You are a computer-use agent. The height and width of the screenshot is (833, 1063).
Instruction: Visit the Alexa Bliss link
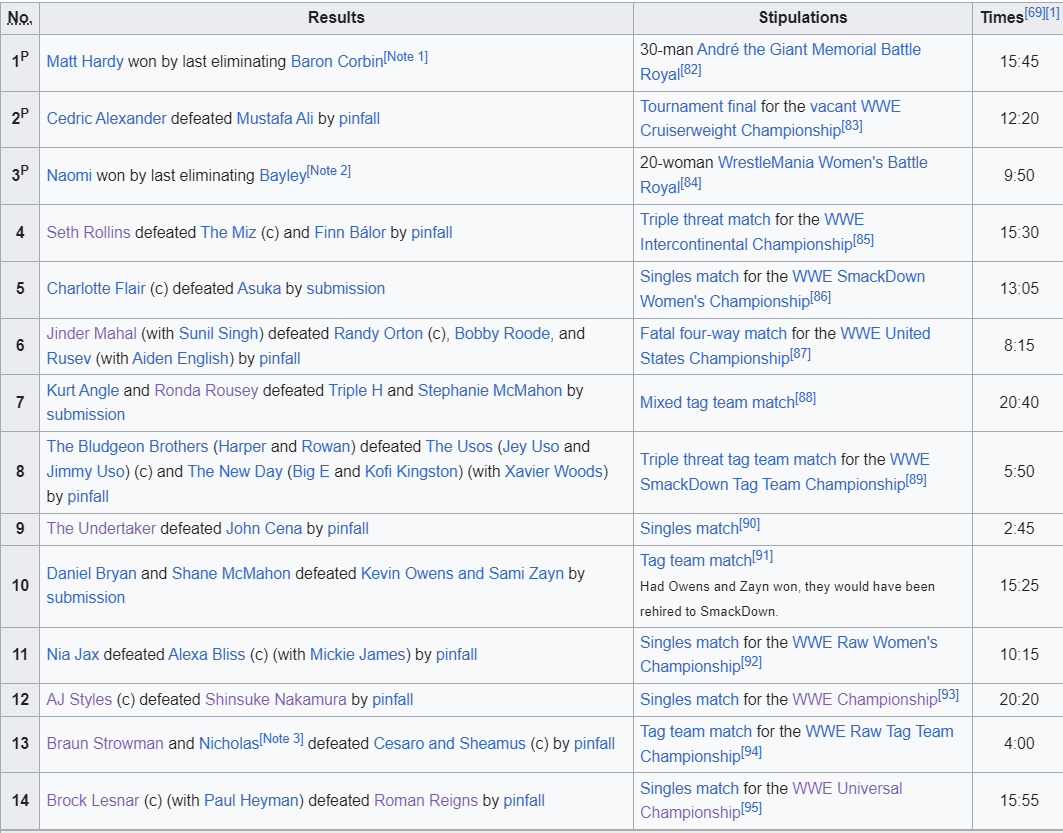click(x=207, y=655)
